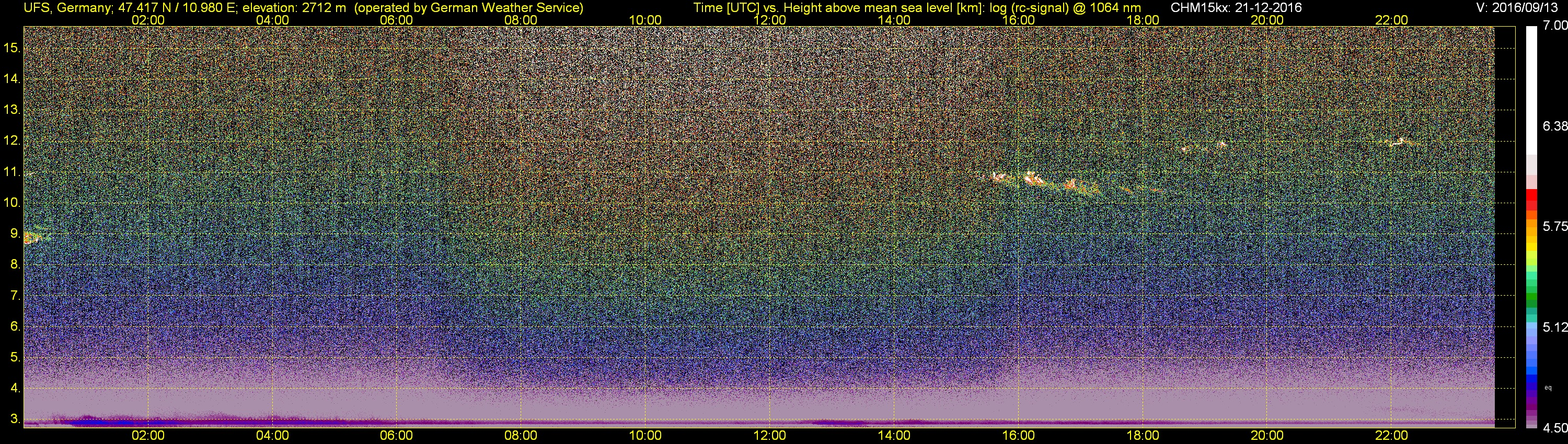The height and width of the screenshot is (444, 1568).
Task: Click the '08:00' label on the bottom time axis
Action: 521,436
